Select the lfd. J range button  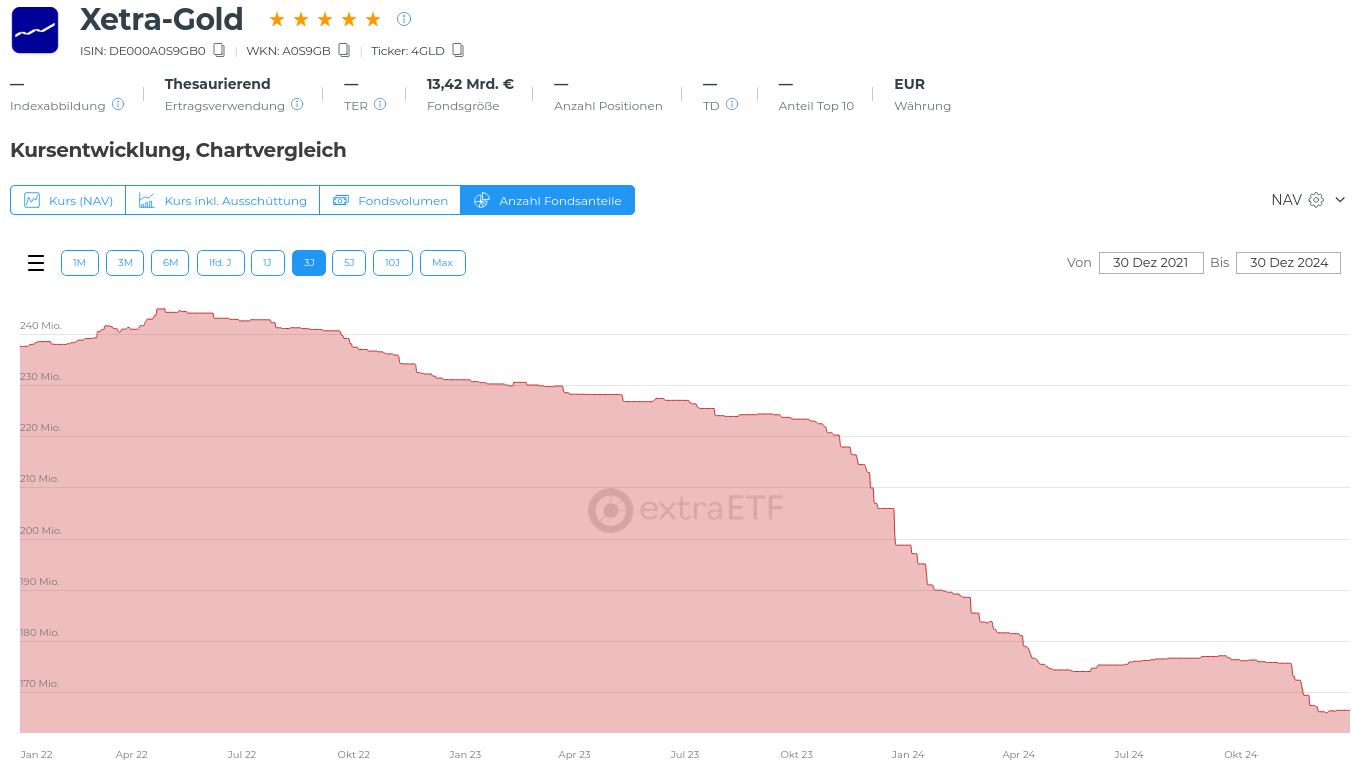tap(220, 263)
